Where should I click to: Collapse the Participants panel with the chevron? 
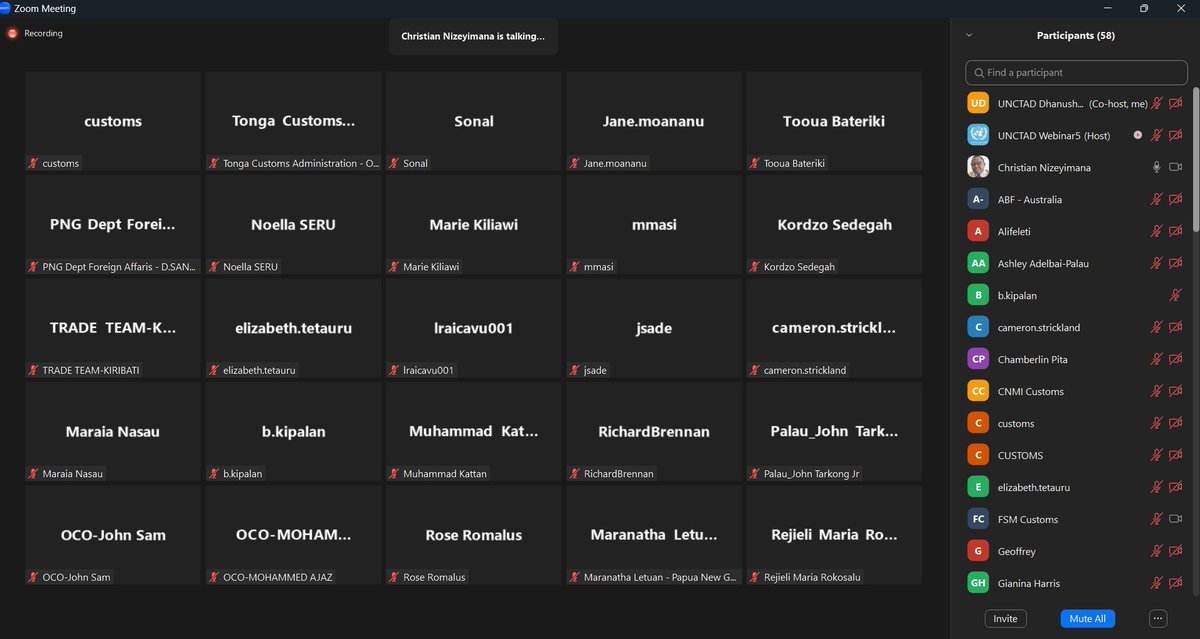(968, 35)
